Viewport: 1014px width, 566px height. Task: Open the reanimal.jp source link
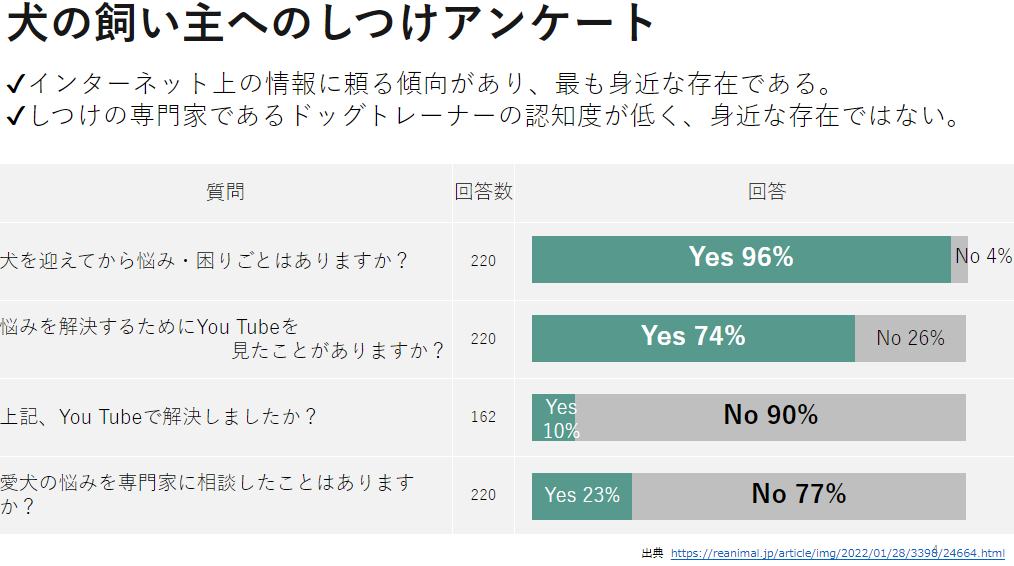[837, 553]
